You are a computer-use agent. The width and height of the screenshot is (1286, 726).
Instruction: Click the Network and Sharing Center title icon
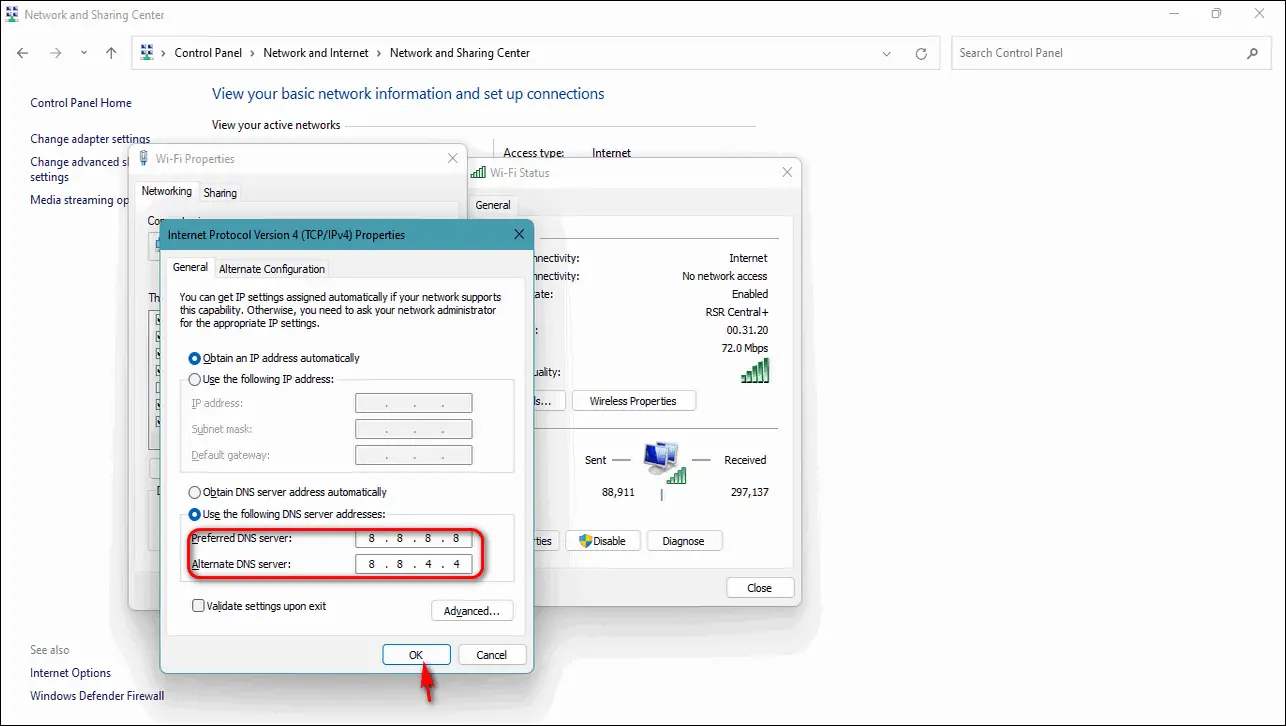tap(12, 15)
